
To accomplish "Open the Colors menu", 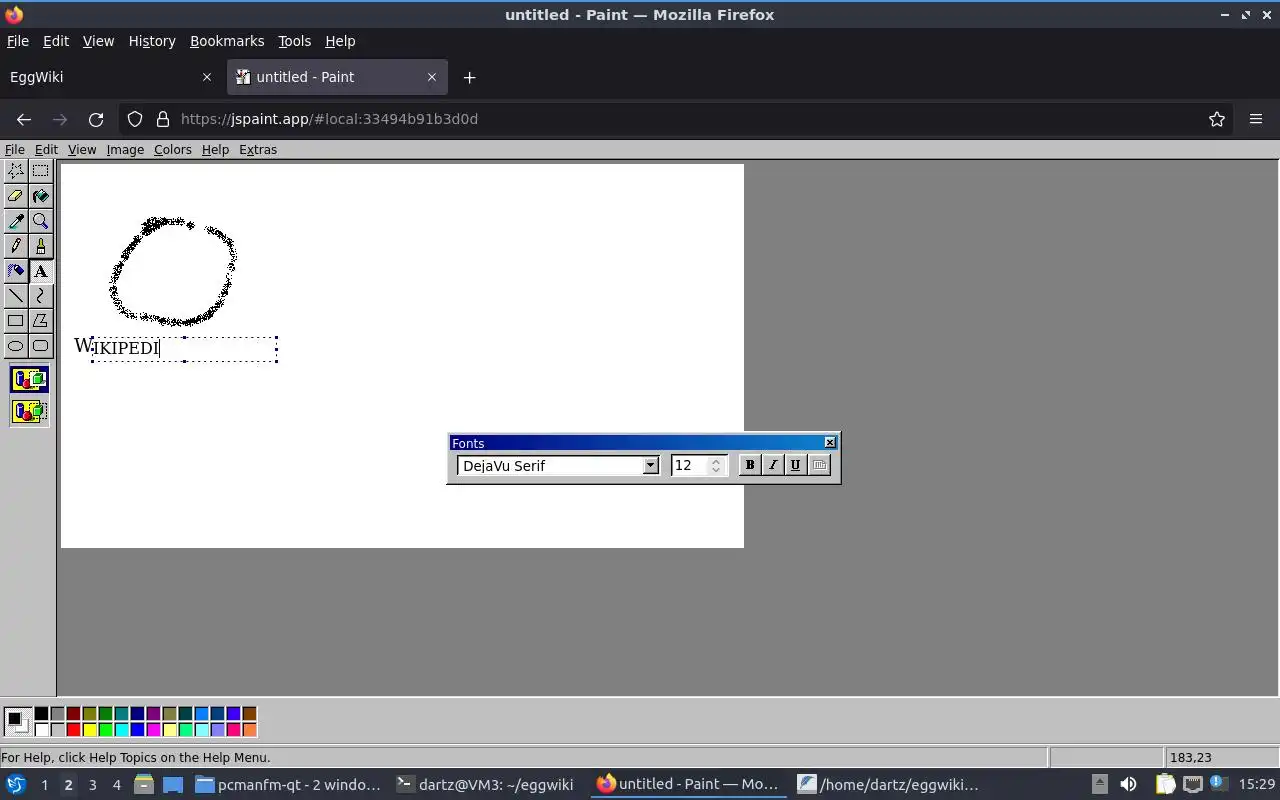I will [172, 150].
